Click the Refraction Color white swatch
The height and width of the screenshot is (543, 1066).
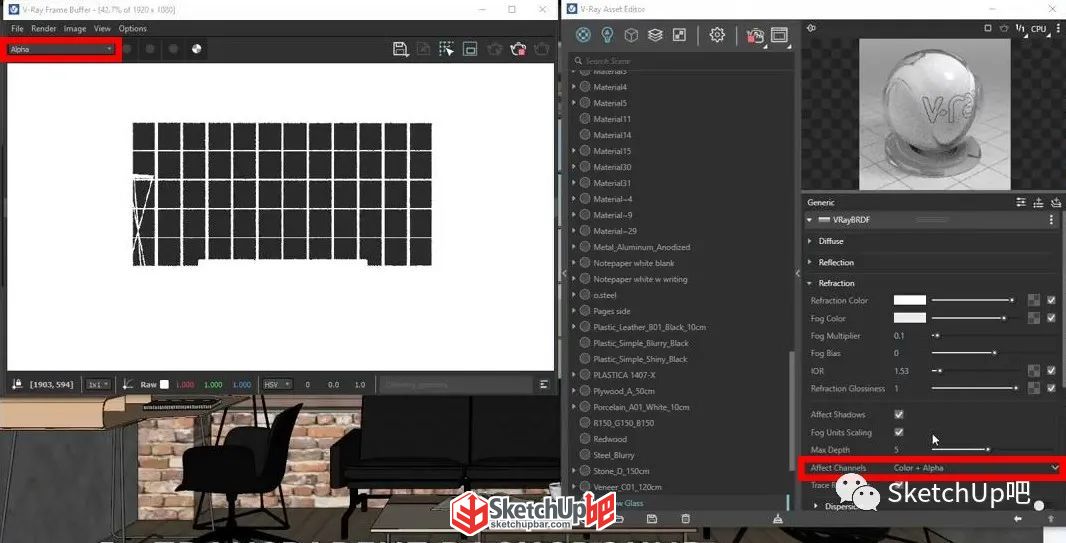click(x=910, y=300)
